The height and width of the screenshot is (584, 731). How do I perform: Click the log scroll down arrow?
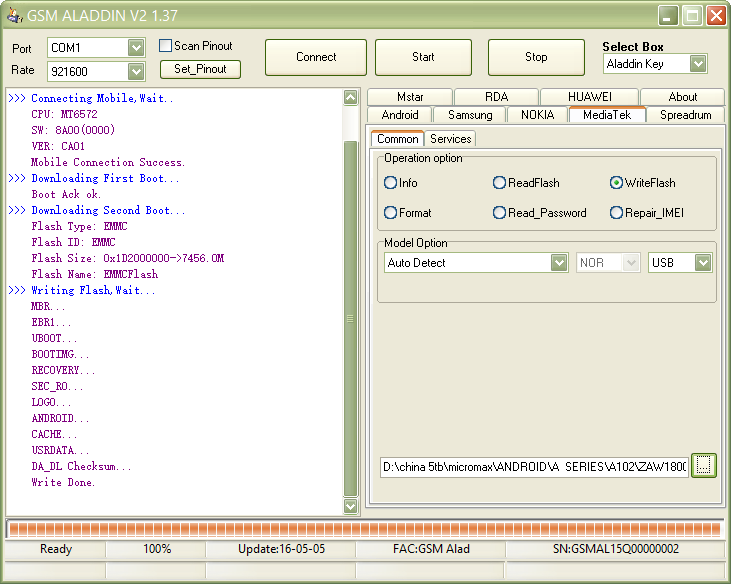[351, 506]
